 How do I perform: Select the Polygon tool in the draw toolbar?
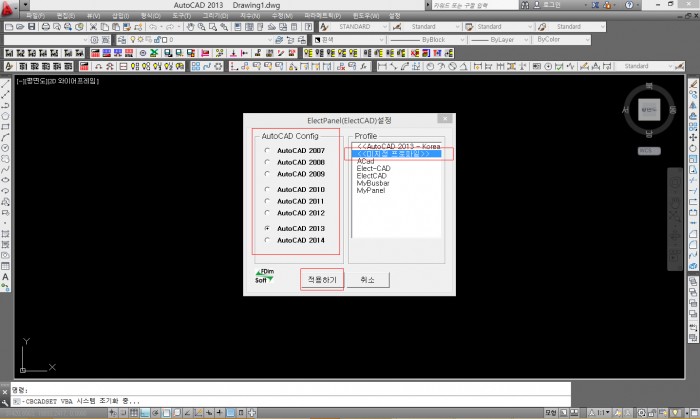pos(5,116)
